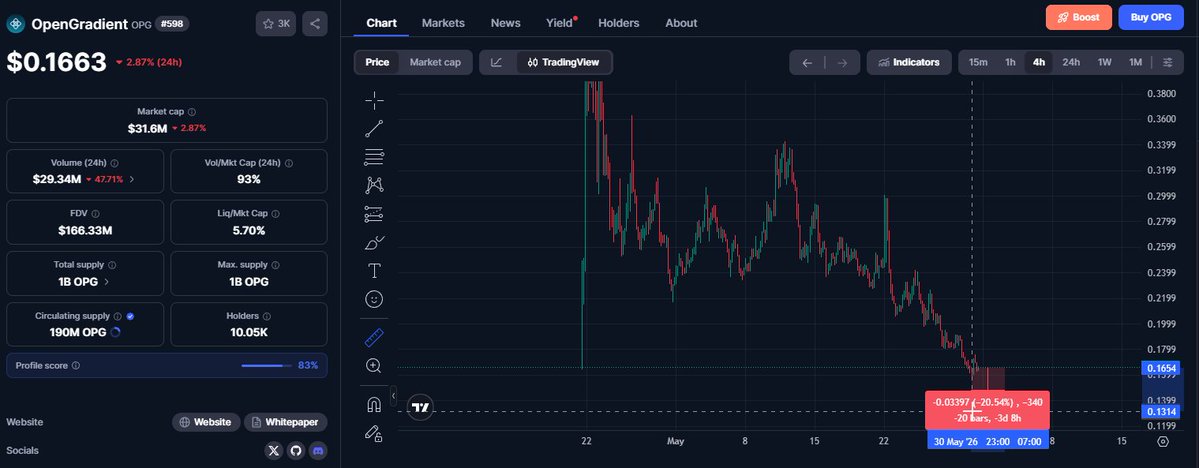Show Vol/Mkt Cap (24h) info icon
The image size is (1199, 468).
(x=288, y=163)
